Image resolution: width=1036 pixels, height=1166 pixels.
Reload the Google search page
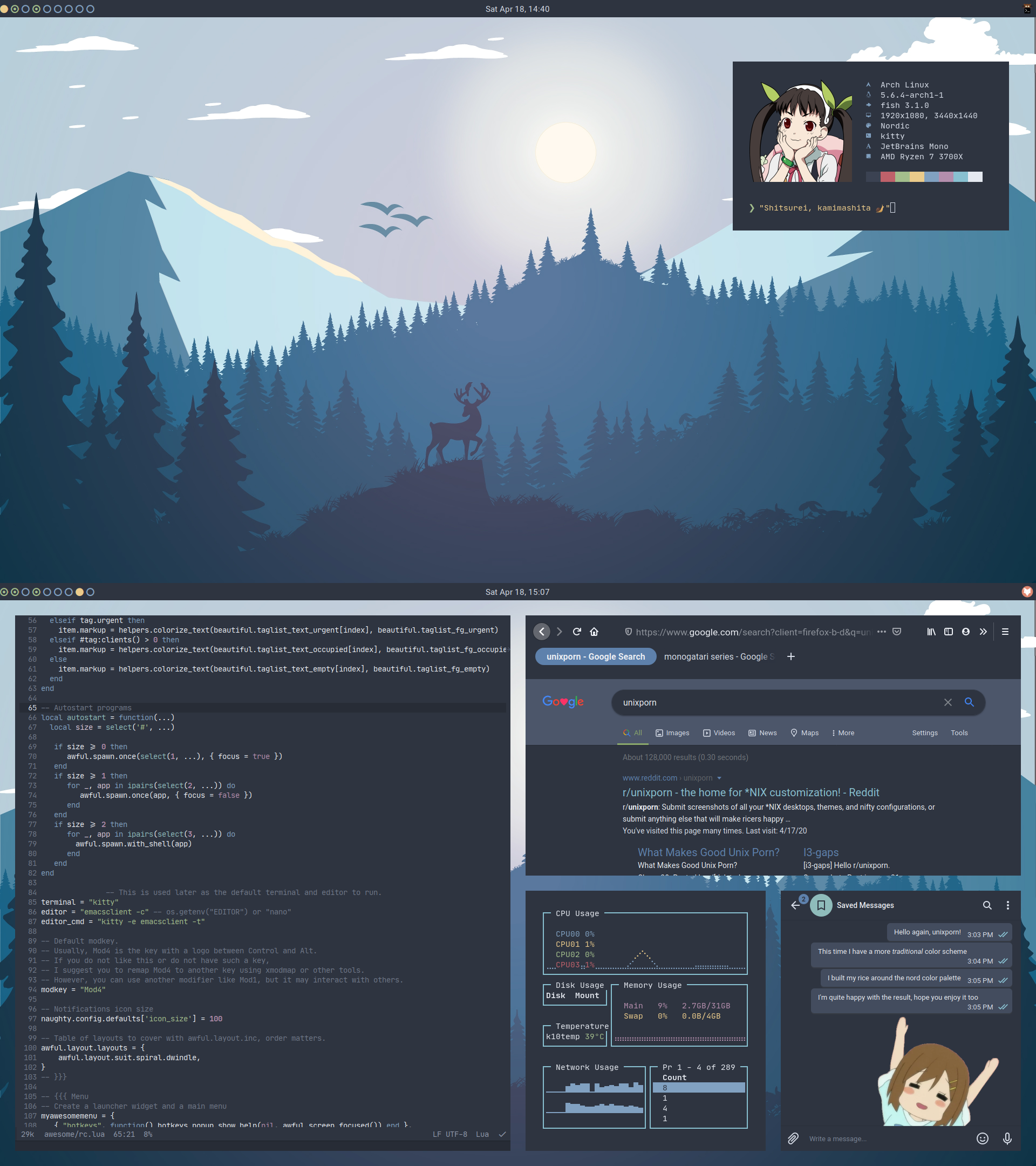coord(577,632)
